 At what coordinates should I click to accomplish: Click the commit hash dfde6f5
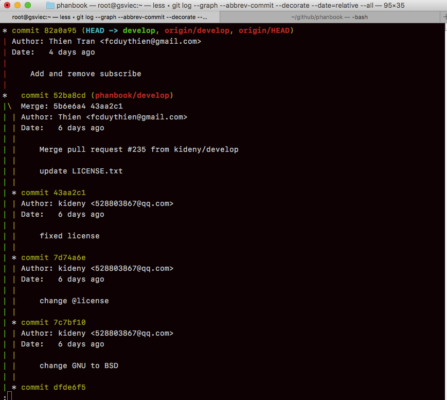pos(69,387)
